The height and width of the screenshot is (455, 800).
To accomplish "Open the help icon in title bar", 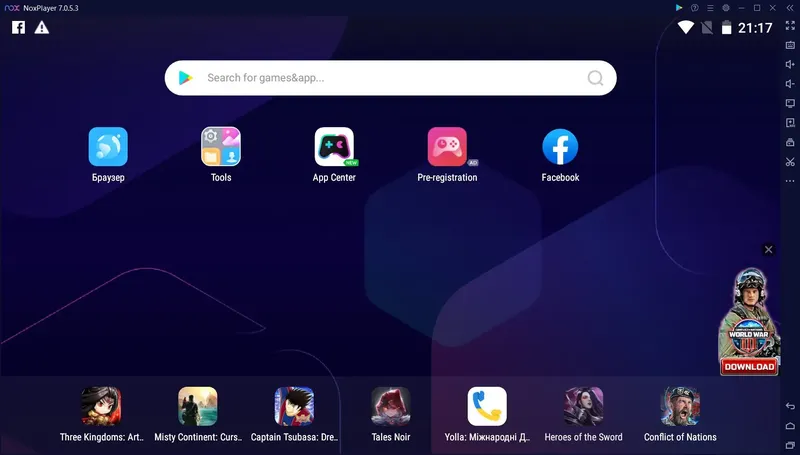I will (x=694, y=8).
